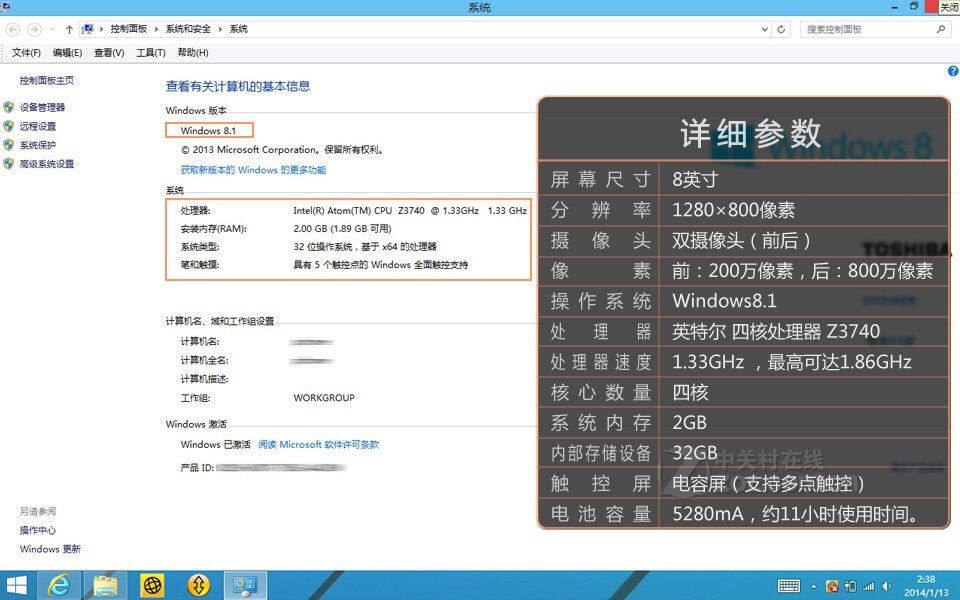Open the address bar history dropdown
960x600 pixels.
coord(765,29)
